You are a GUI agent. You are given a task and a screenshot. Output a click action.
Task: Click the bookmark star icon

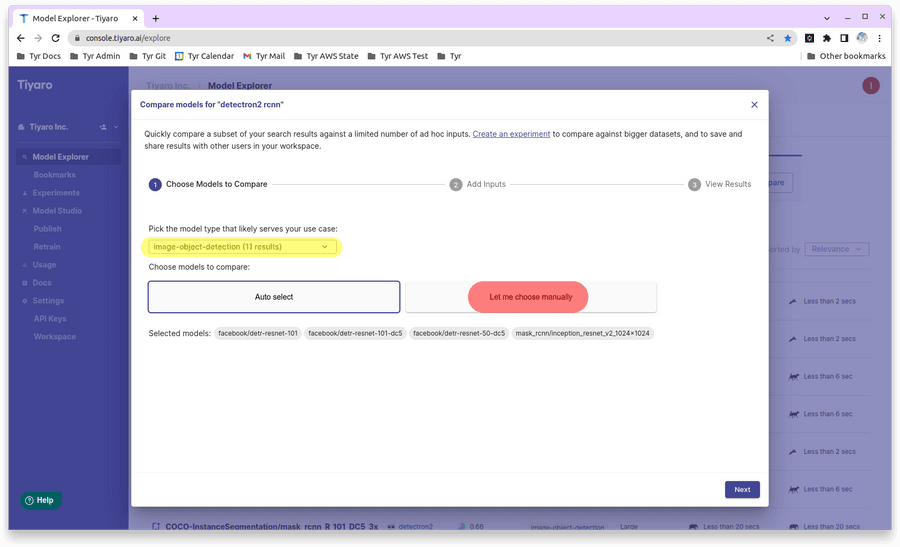788,38
